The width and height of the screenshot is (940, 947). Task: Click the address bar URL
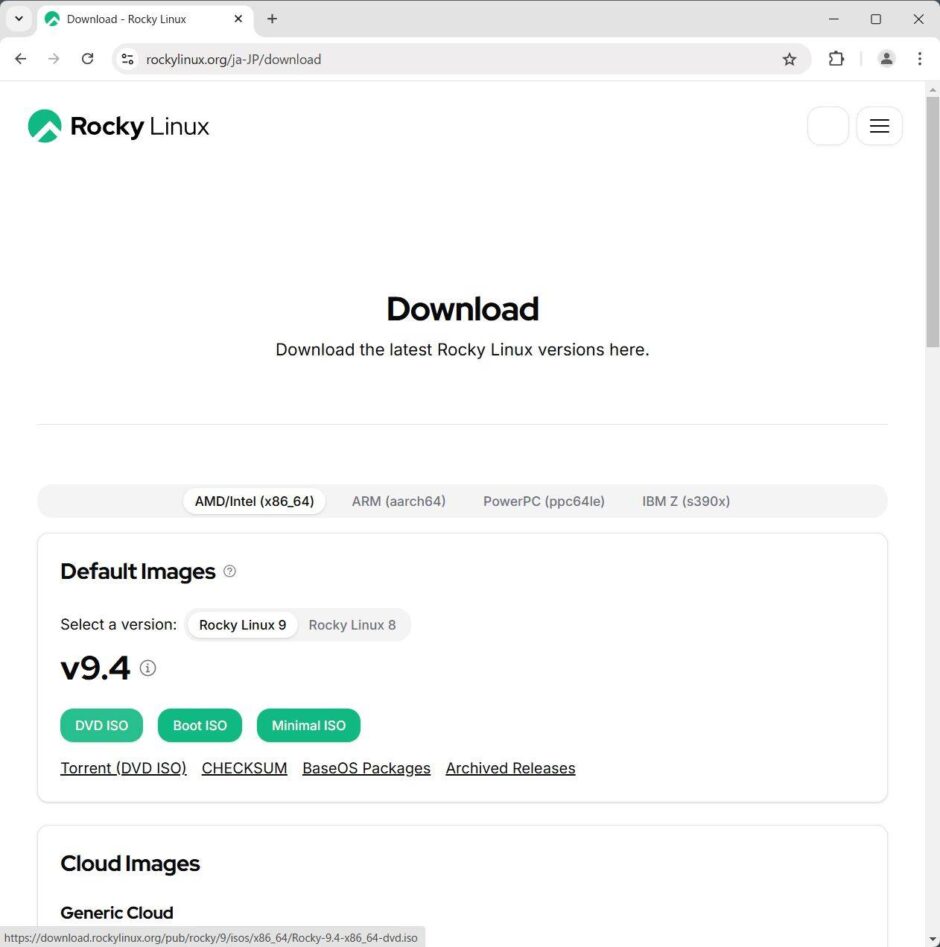coord(233,59)
